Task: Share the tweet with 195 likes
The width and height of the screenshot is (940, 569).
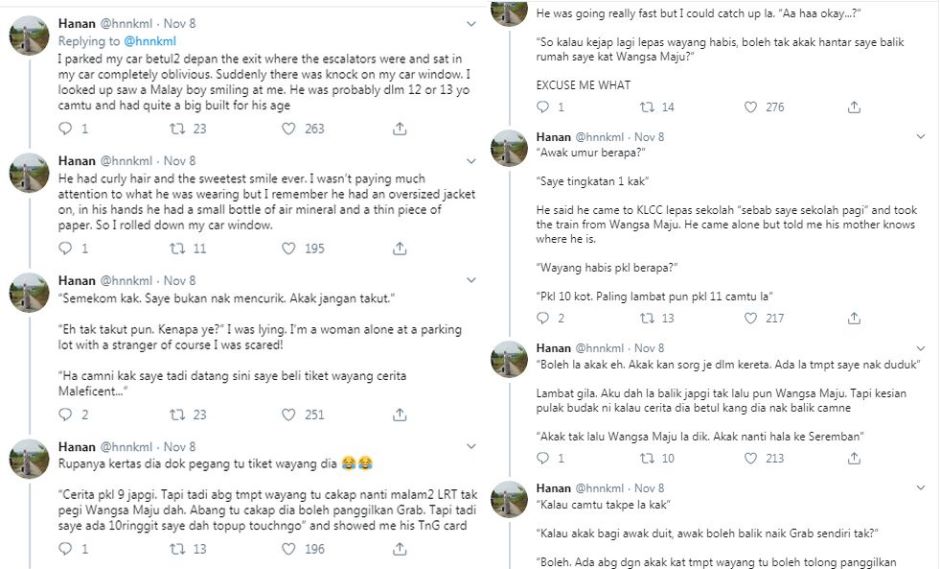Action: (x=399, y=249)
